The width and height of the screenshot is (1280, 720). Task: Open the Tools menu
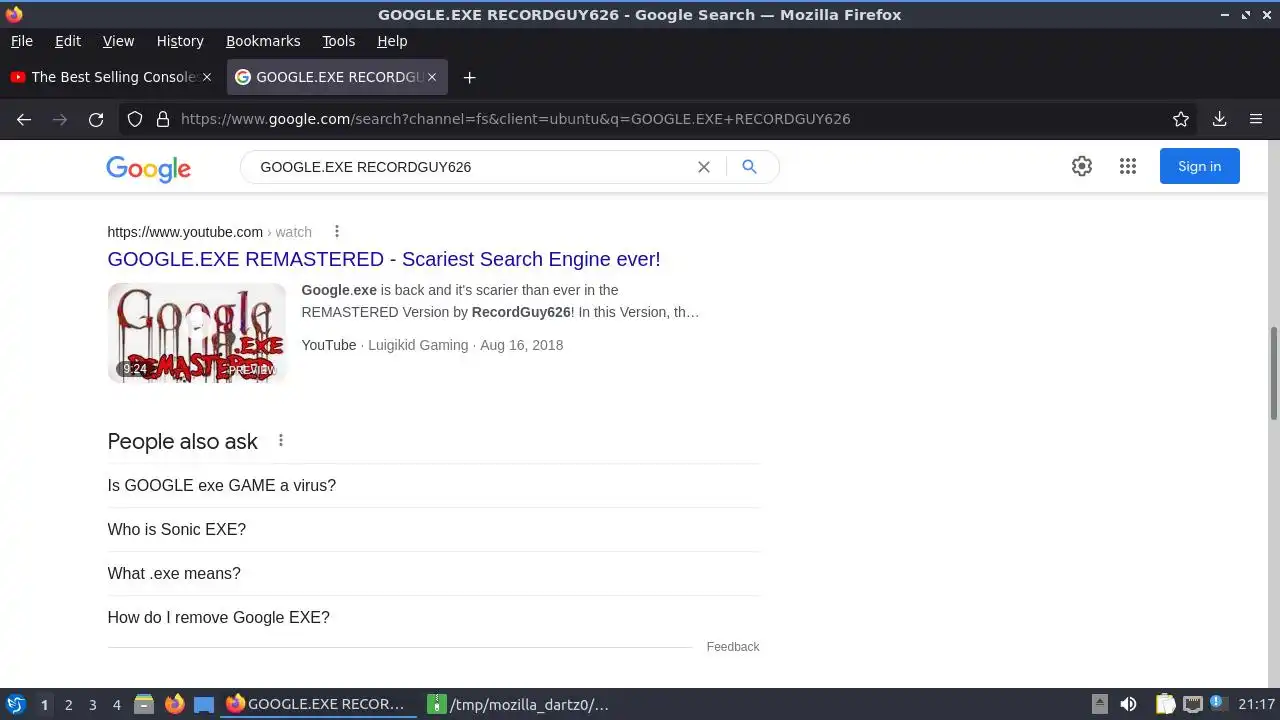[x=339, y=41]
